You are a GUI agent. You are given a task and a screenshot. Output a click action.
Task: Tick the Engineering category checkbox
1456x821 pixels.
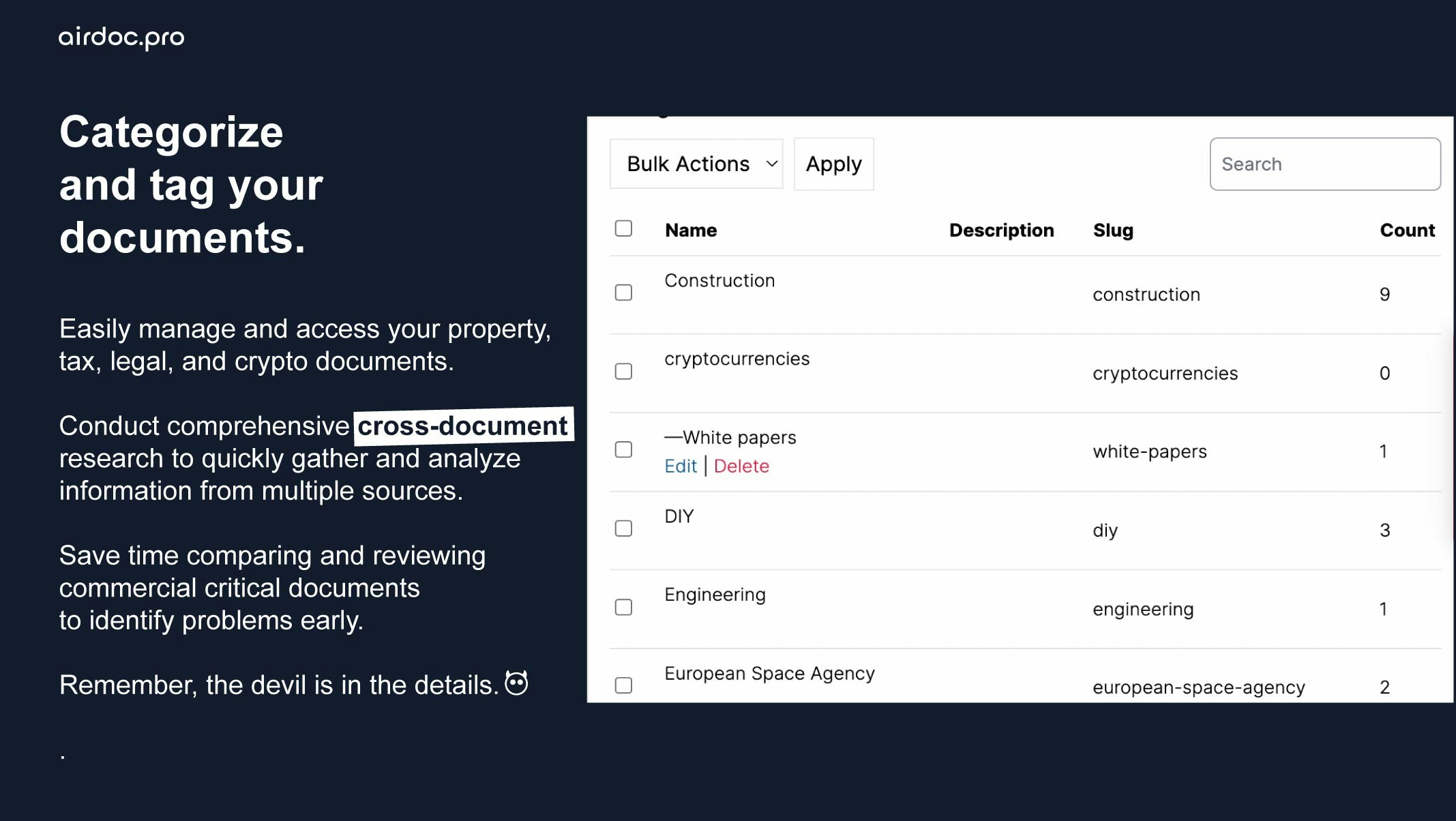pos(623,607)
